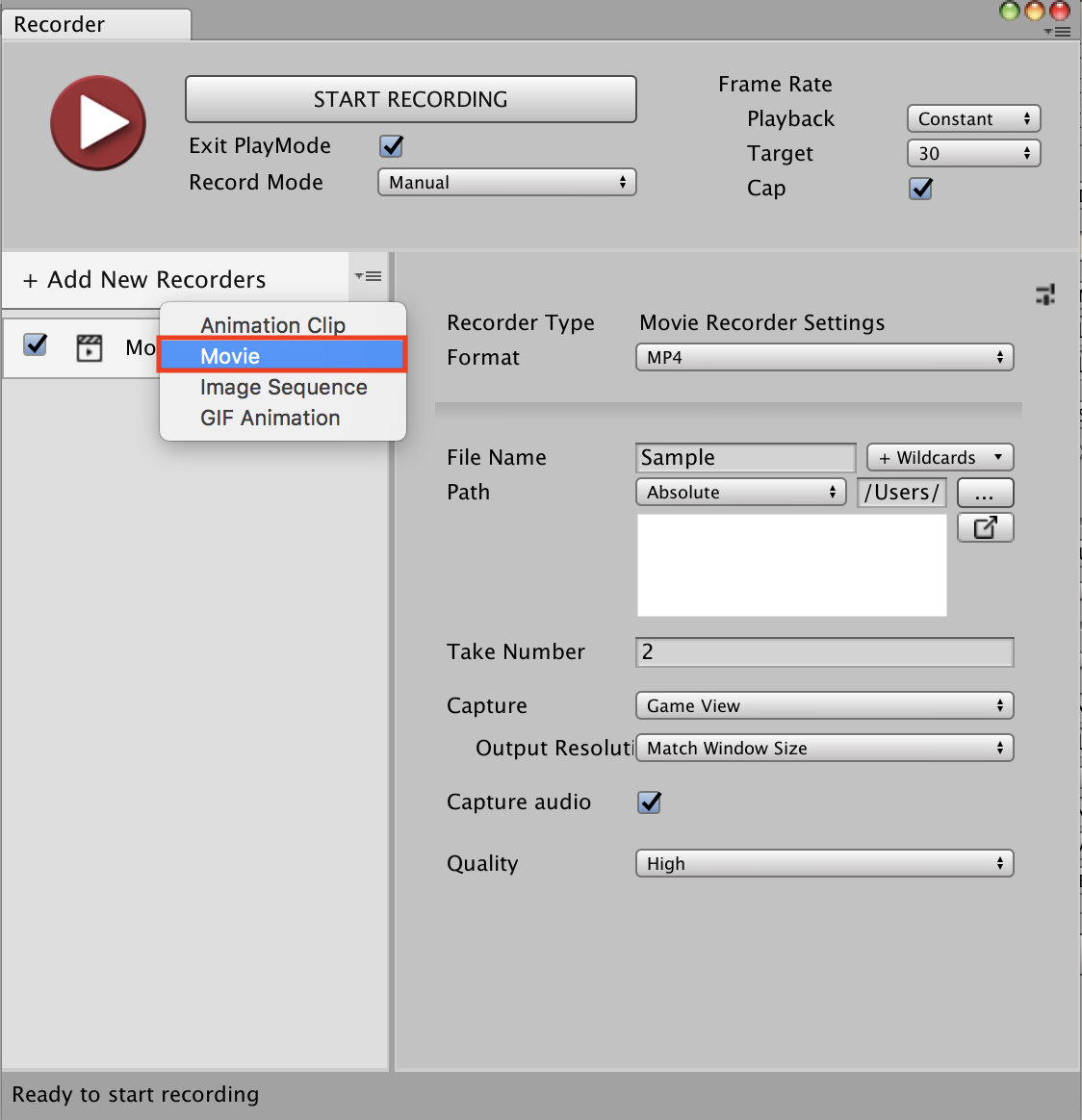Uncheck the Capture audio checkbox
The image size is (1082, 1120).
(x=650, y=802)
